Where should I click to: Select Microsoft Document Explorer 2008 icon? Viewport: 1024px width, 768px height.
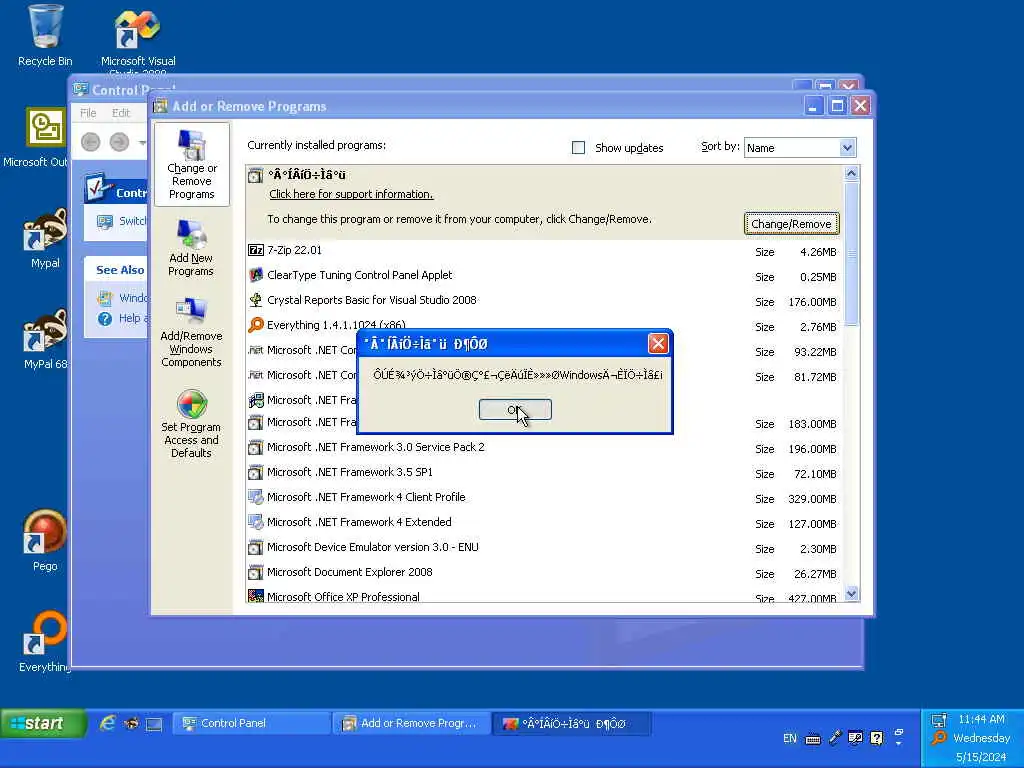pos(256,572)
